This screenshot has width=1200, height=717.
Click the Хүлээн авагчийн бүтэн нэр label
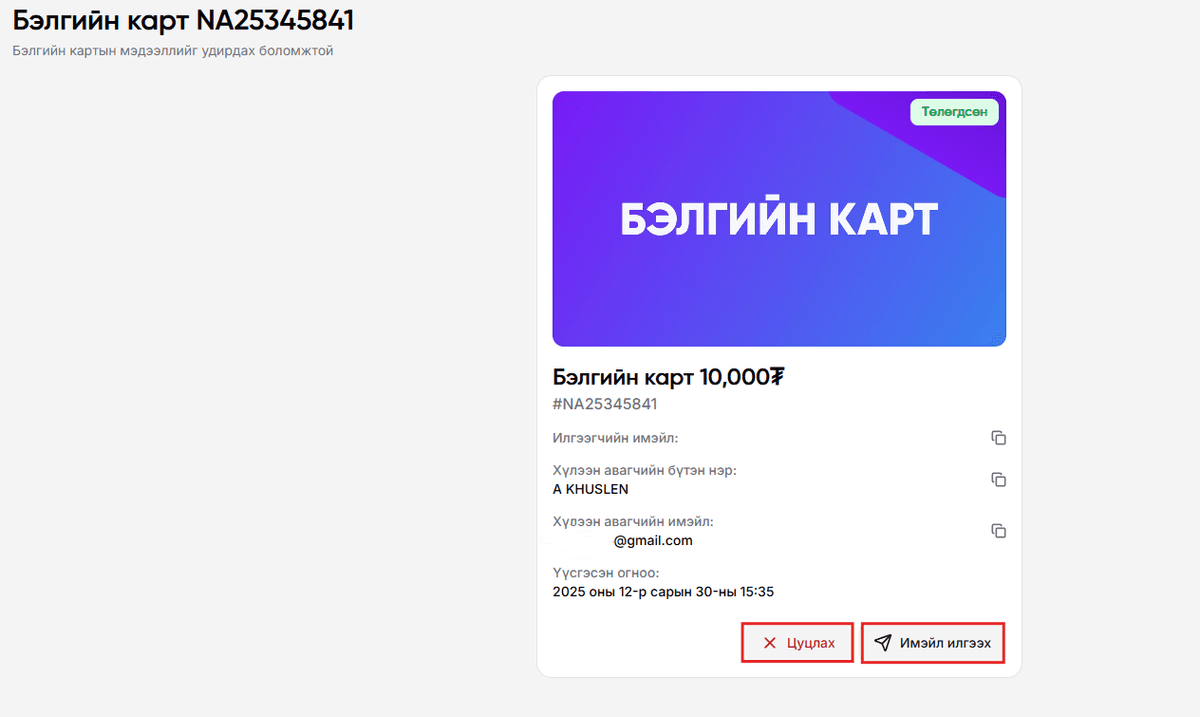tap(644, 470)
